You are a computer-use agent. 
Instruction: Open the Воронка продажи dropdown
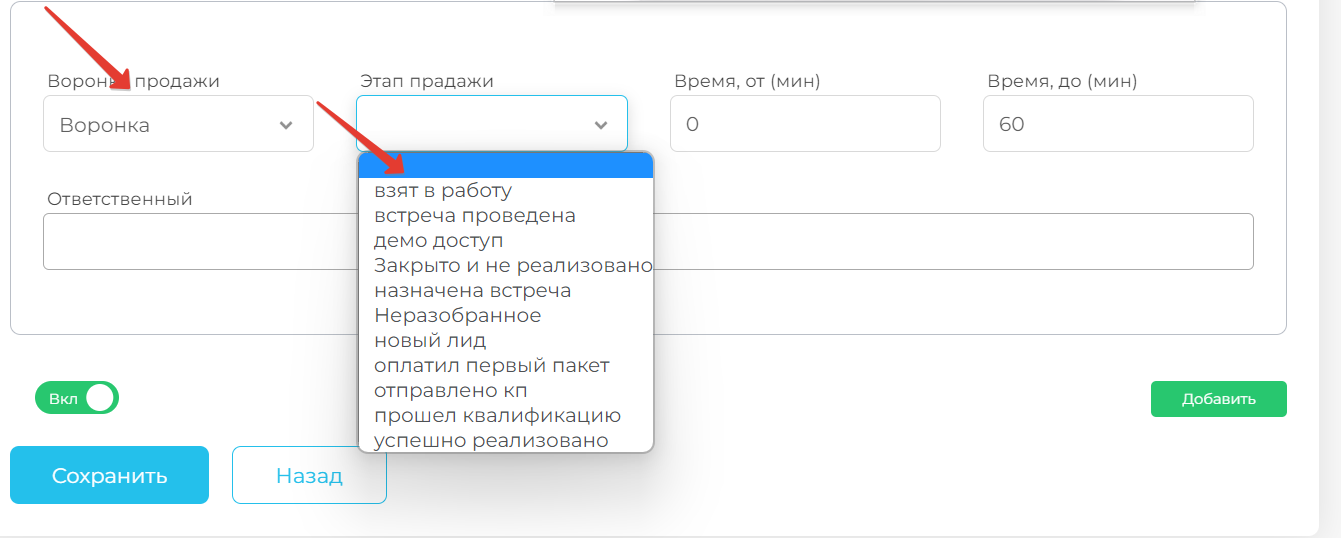[178, 125]
